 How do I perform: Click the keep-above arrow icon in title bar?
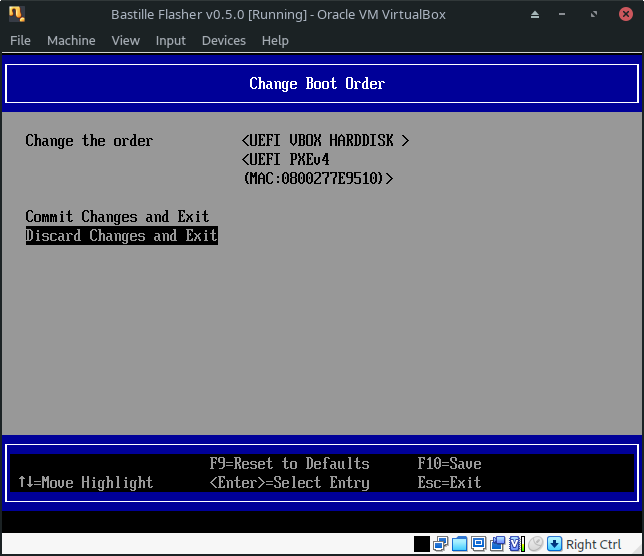click(x=535, y=15)
